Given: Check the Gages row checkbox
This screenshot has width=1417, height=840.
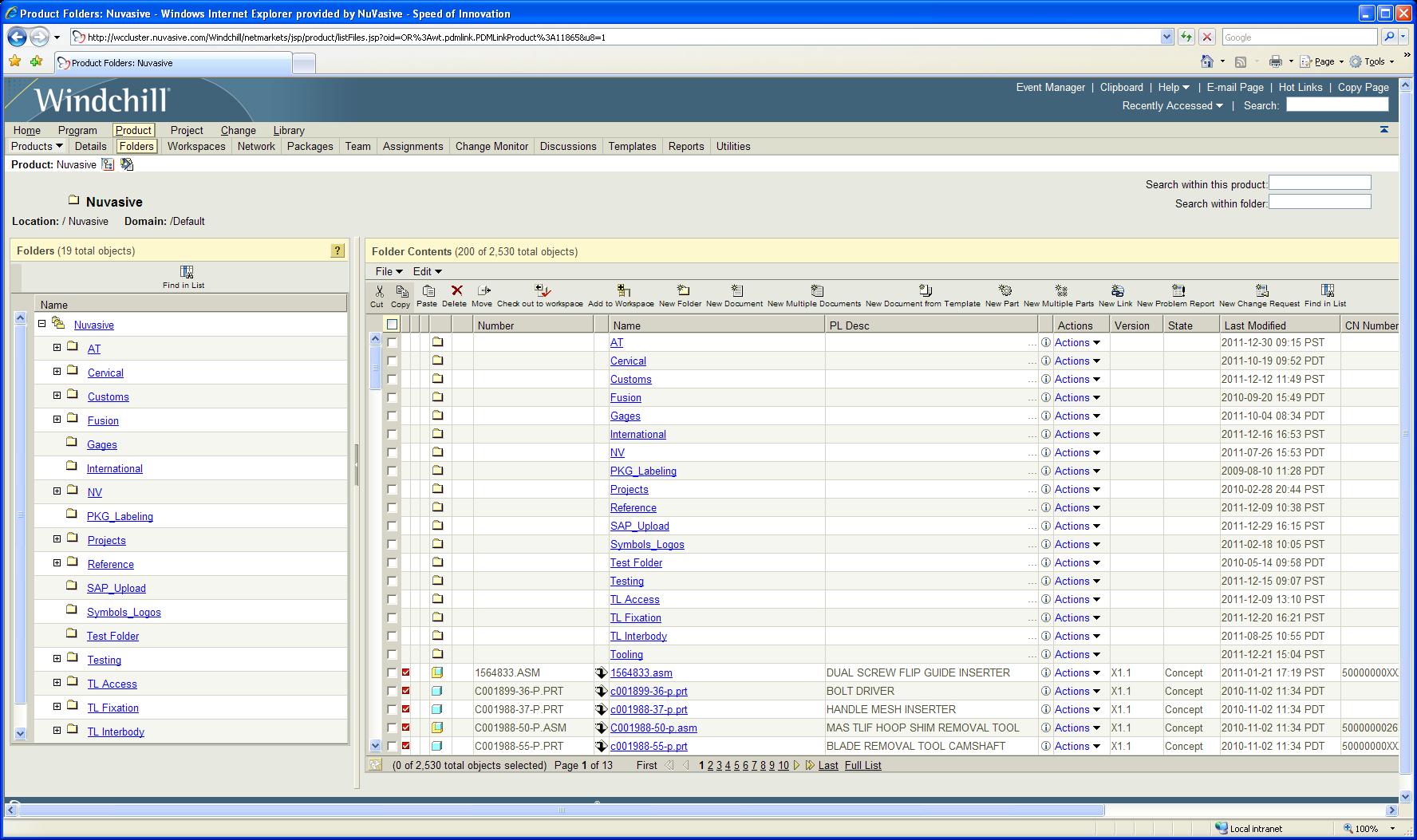Looking at the screenshot, I should coord(392,416).
